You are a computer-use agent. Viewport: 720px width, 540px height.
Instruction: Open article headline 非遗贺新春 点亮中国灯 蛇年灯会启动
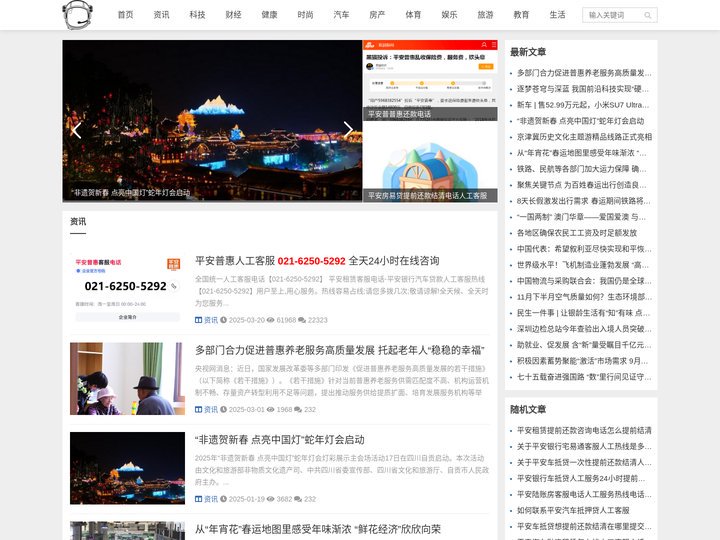[280, 440]
